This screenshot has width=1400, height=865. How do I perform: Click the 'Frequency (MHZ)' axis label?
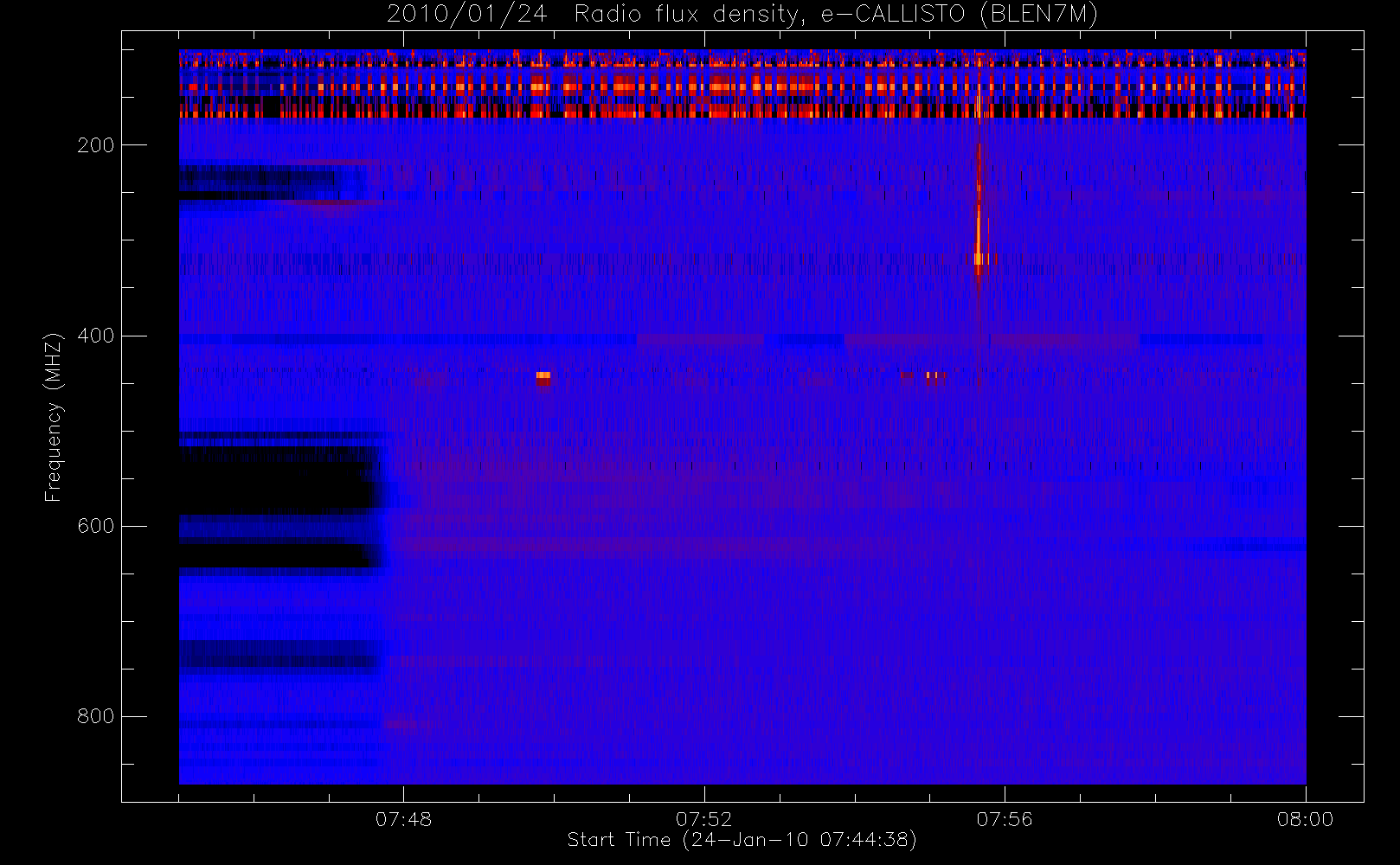[54, 417]
